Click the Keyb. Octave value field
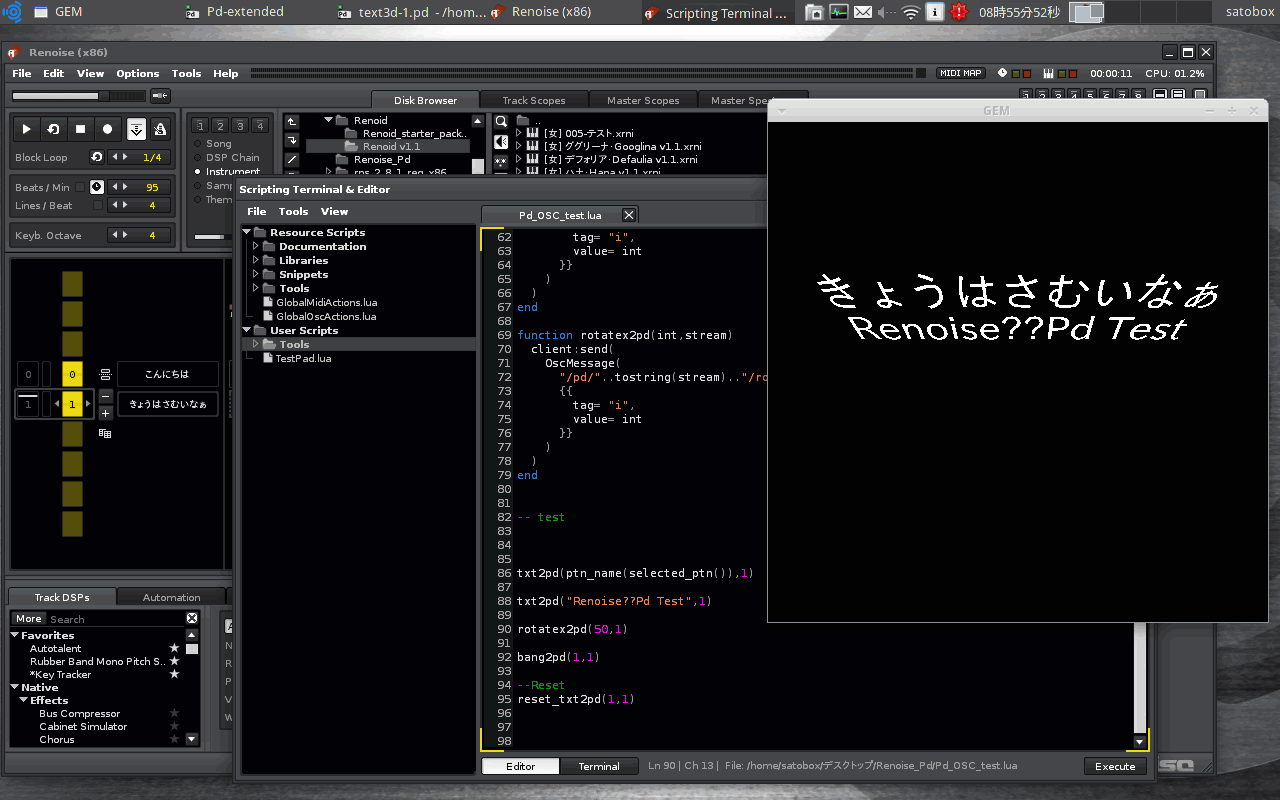1280x800 pixels. (x=152, y=235)
